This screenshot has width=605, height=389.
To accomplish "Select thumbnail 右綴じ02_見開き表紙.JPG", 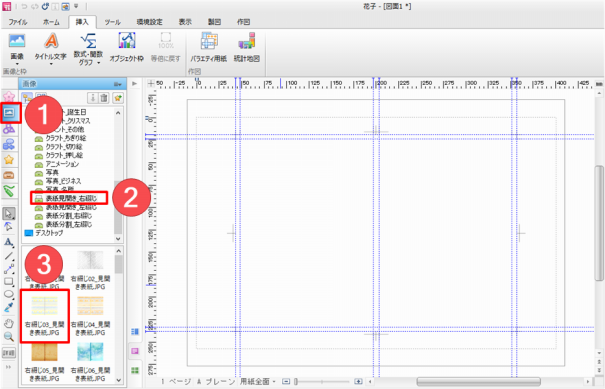I will (x=90, y=269).
